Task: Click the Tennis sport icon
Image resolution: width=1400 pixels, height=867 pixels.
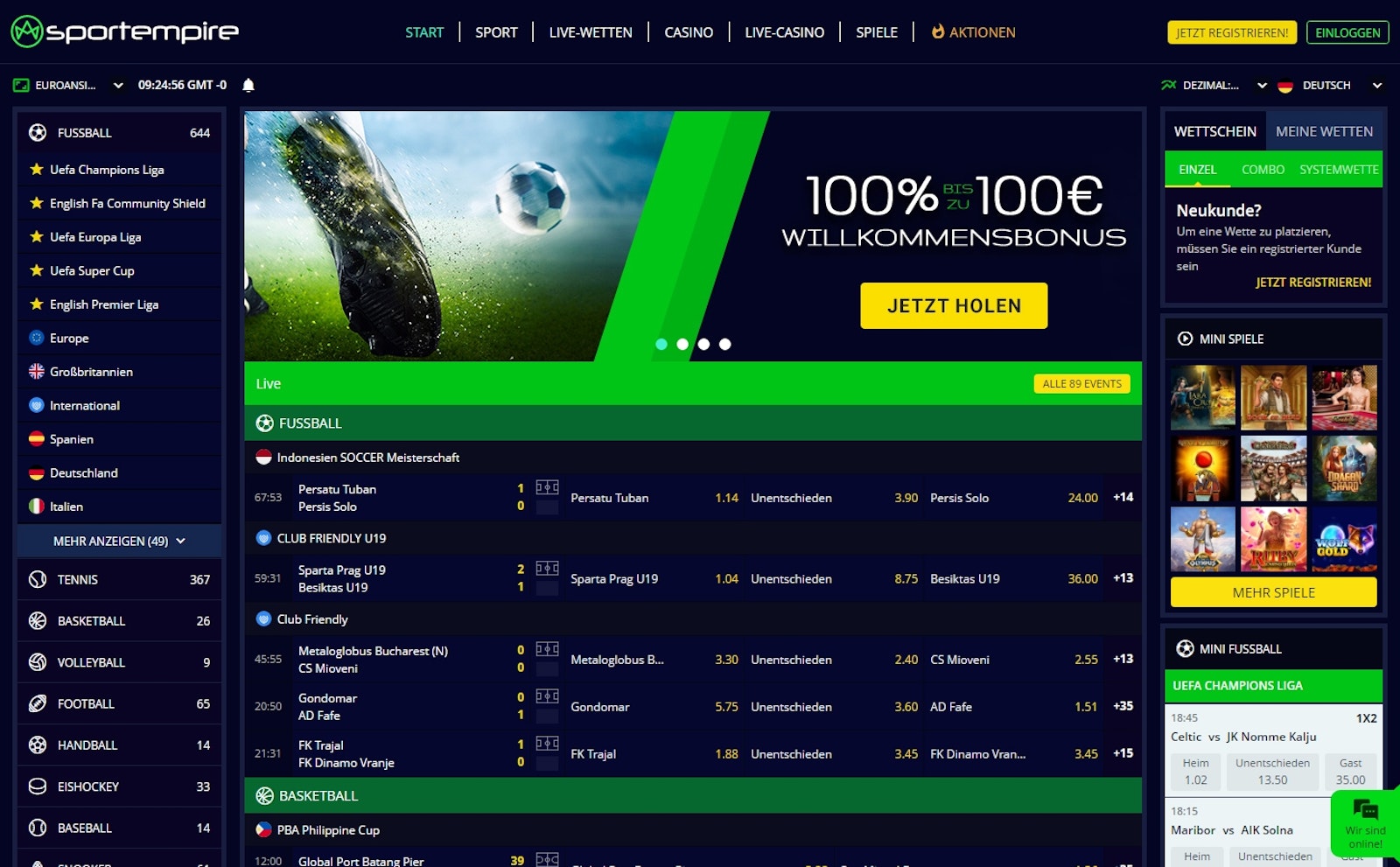Action: tap(38, 579)
